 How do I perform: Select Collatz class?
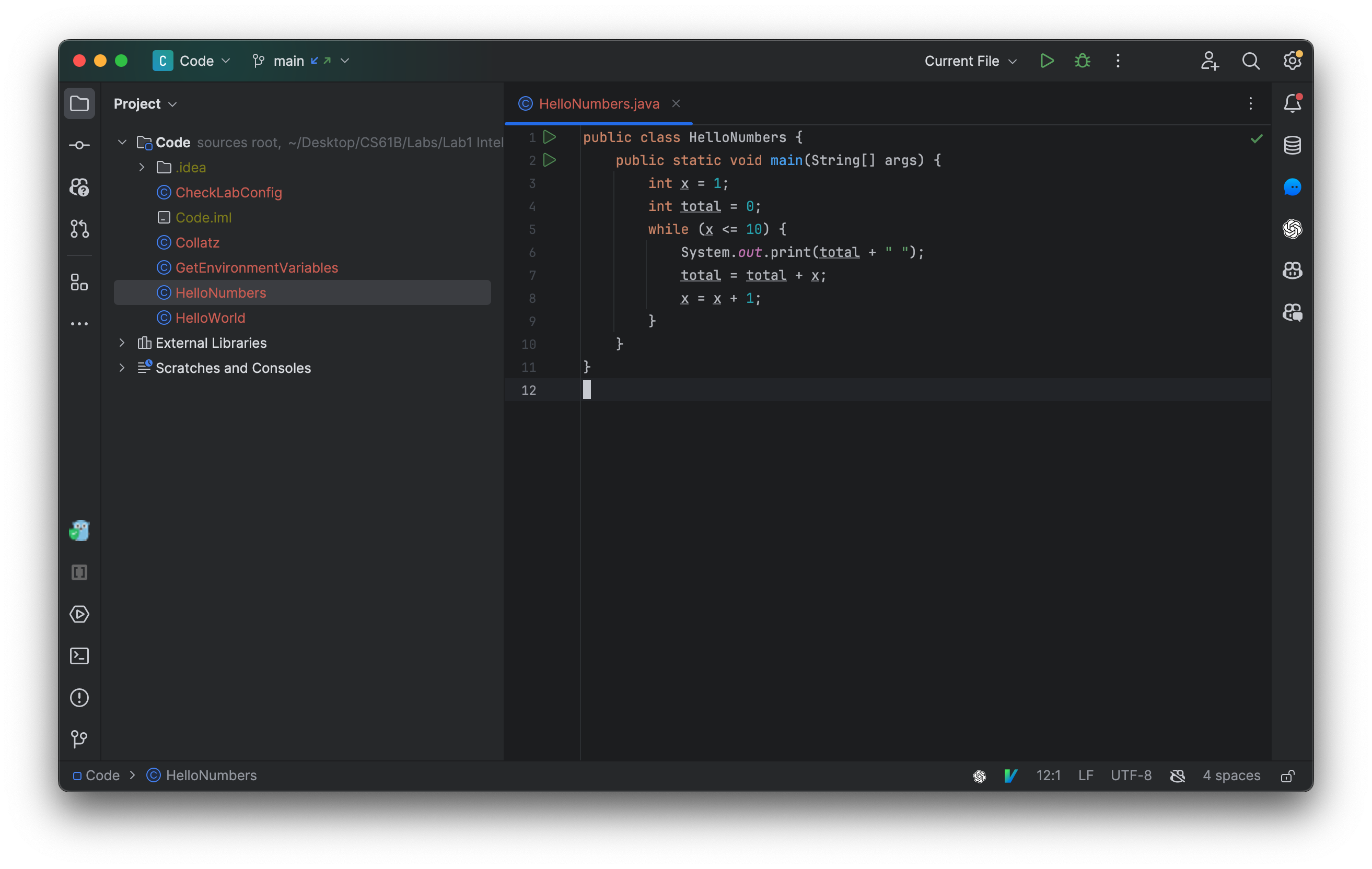pos(197,243)
